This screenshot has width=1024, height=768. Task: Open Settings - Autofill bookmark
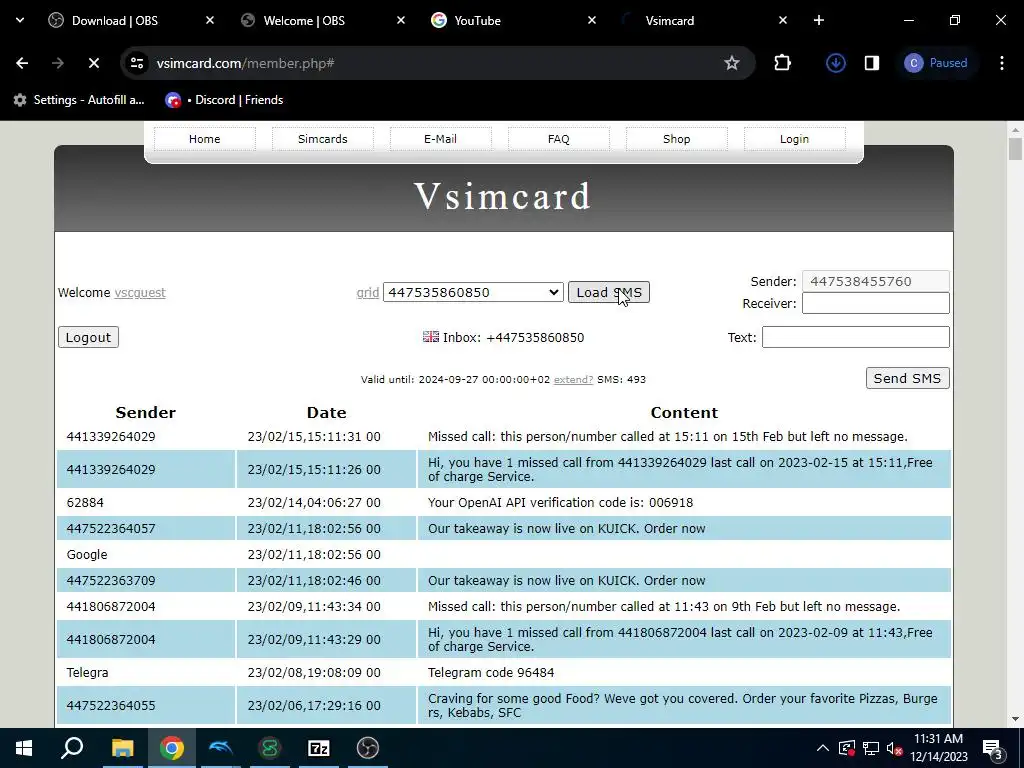coord(79,100)
